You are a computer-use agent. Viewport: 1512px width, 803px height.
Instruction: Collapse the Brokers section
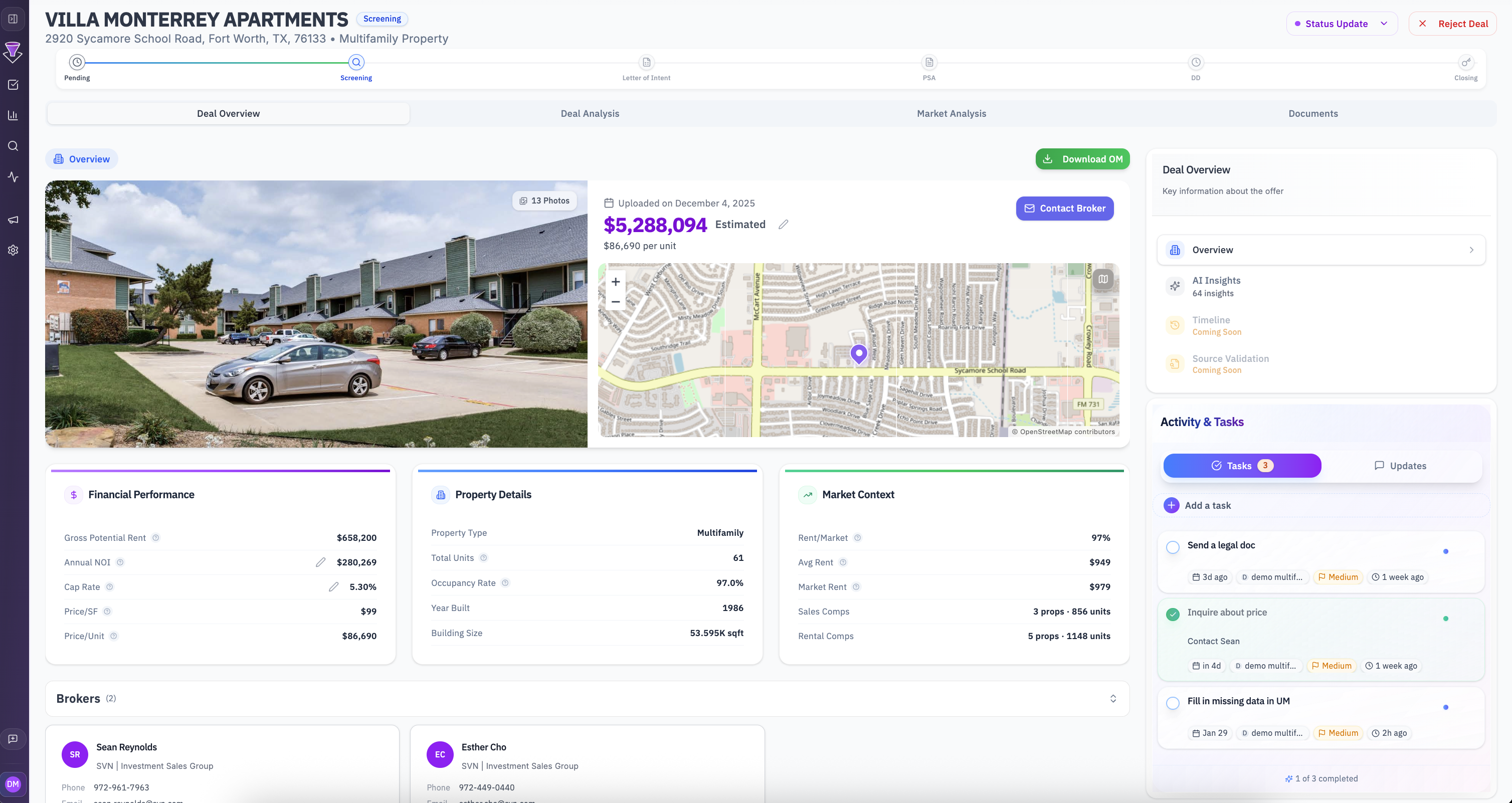pyautogui.click(x=1113, y=699)
